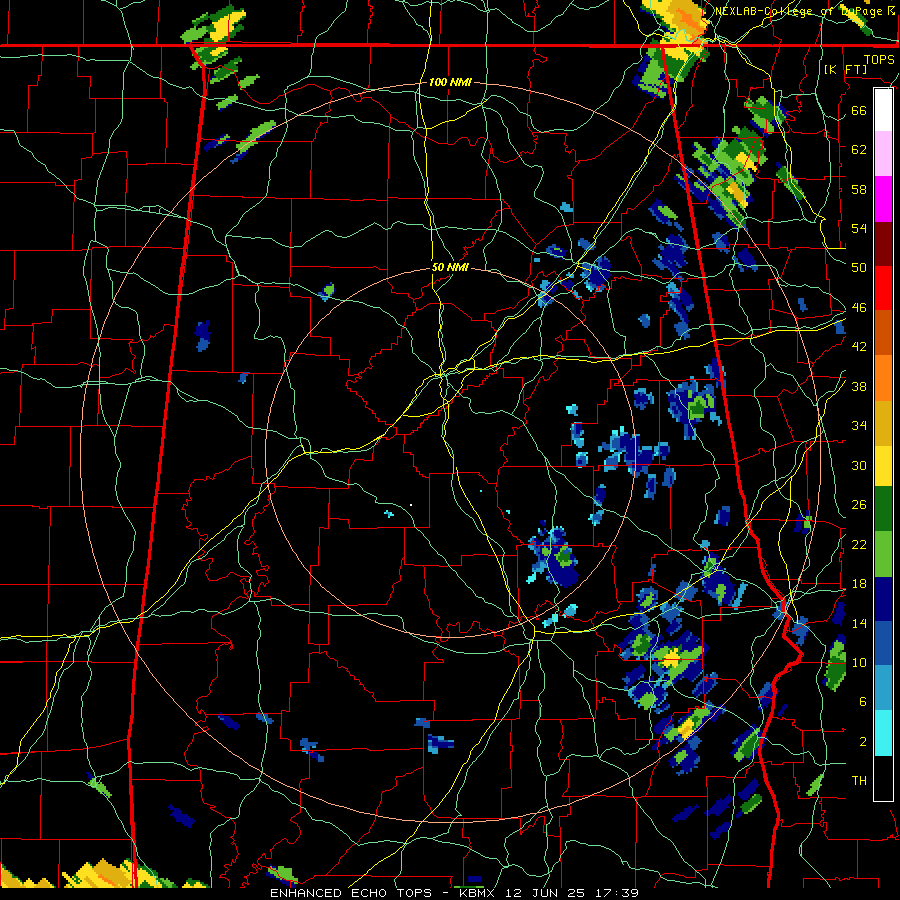
Task: Click the "KBMX" radar site identifier
Action: pos(478,893)
